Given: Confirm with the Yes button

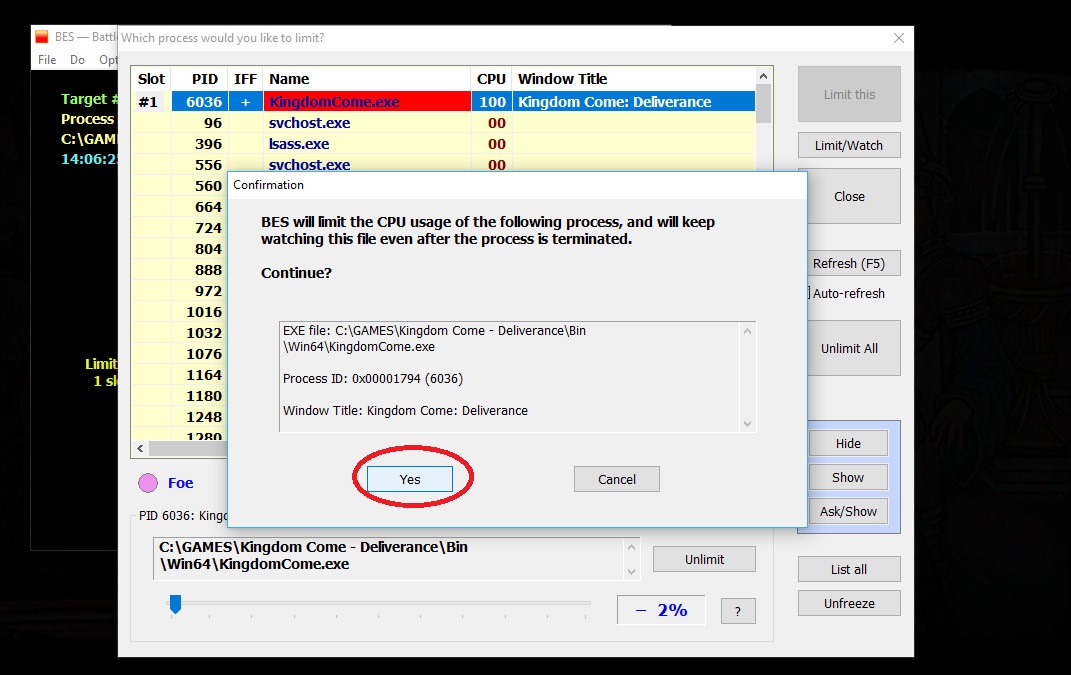Looking at the screenshot, I should [410, 479].
